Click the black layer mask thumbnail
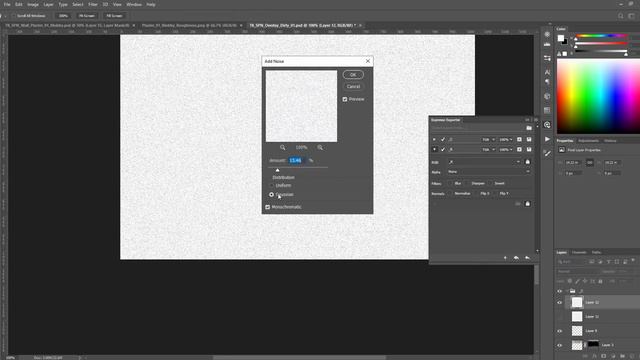This screenshot has width=640, height=360. click(x=593, y=345)
